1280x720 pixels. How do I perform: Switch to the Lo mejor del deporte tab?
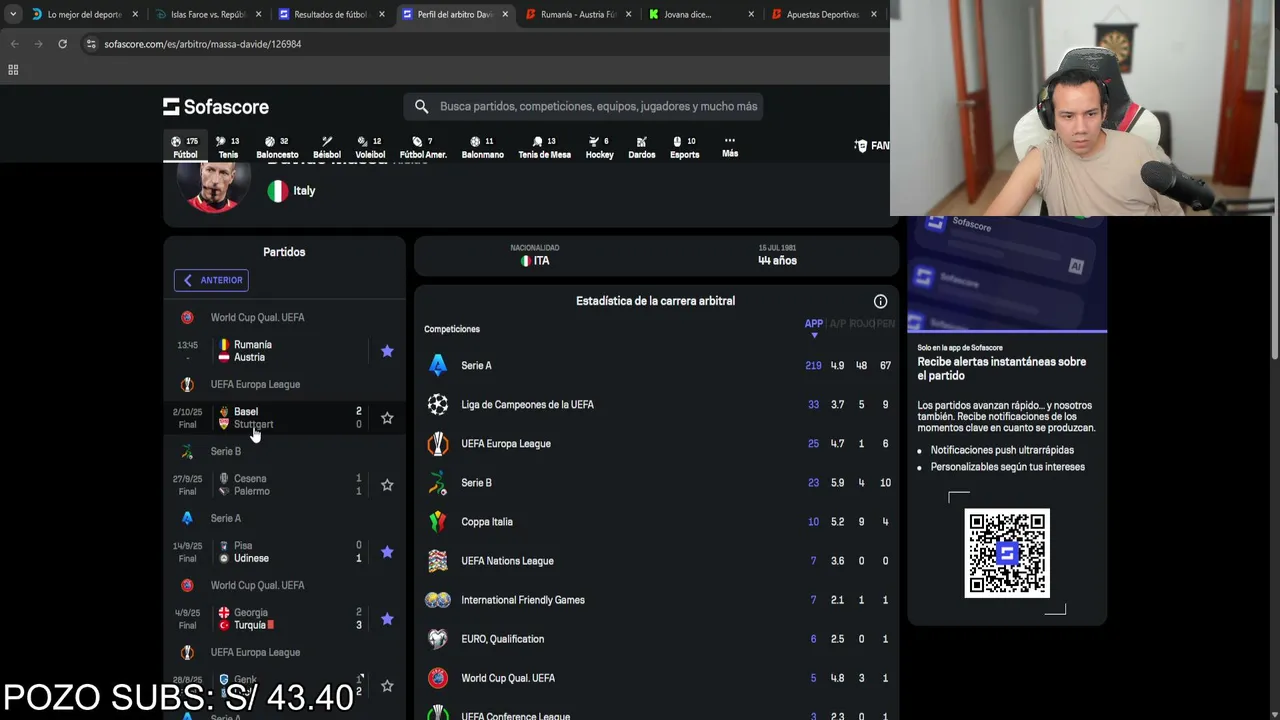pos(83,14)
